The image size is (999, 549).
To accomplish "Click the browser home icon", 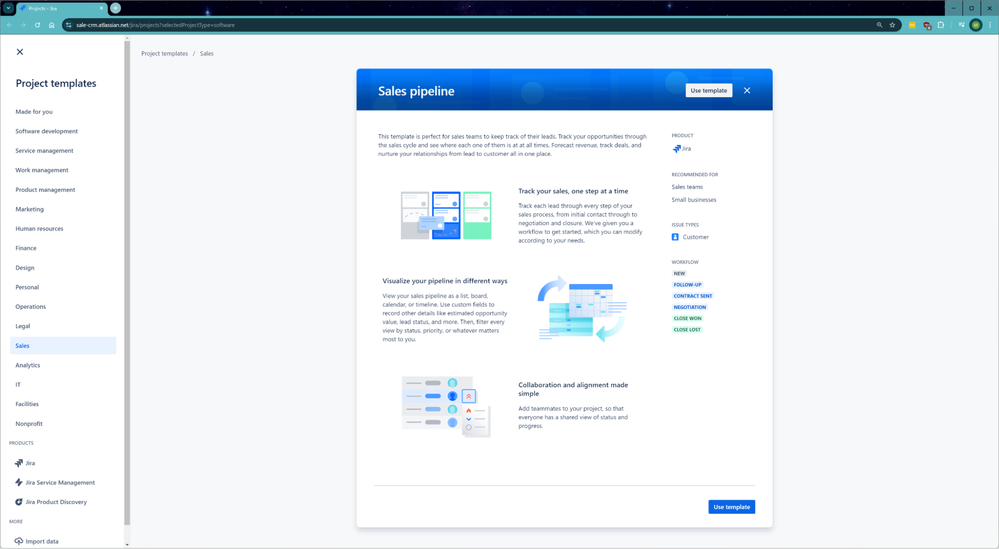I will [52, 25].
